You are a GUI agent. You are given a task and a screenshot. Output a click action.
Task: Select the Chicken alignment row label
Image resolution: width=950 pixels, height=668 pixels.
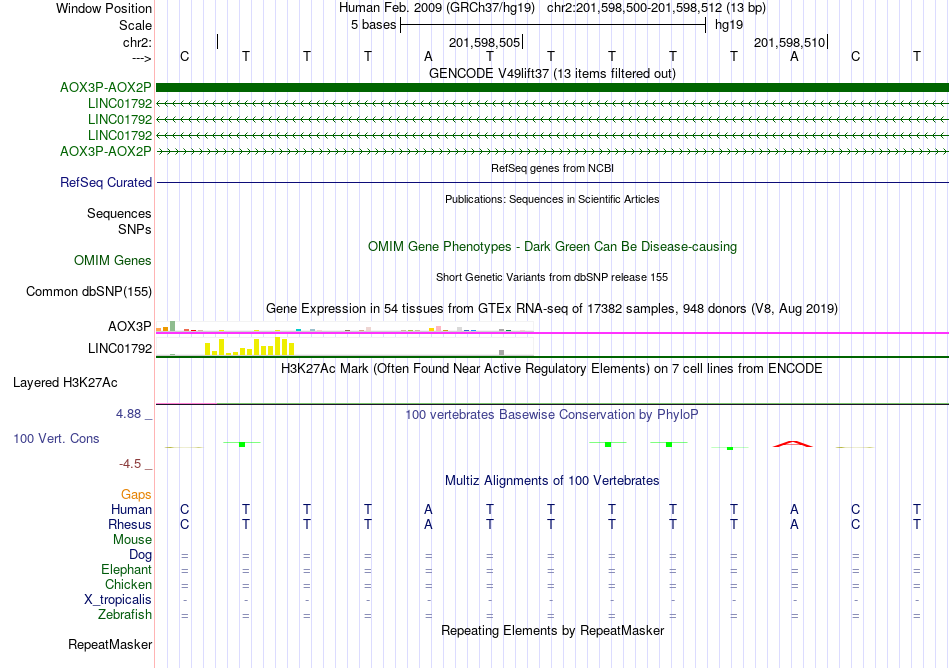pos(128,584)
